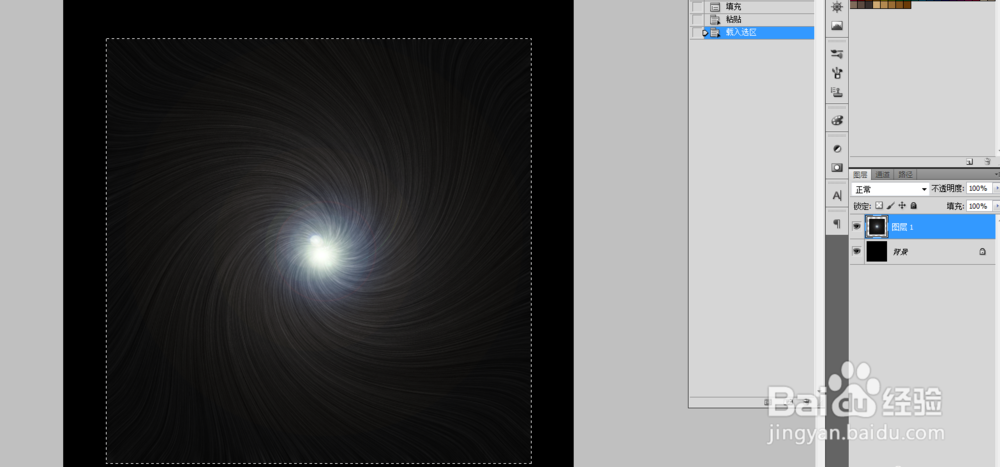The image size is (1000, 467).
Task: Click the lock icon on the 背景 layer
Action: [x=983, y=252]
